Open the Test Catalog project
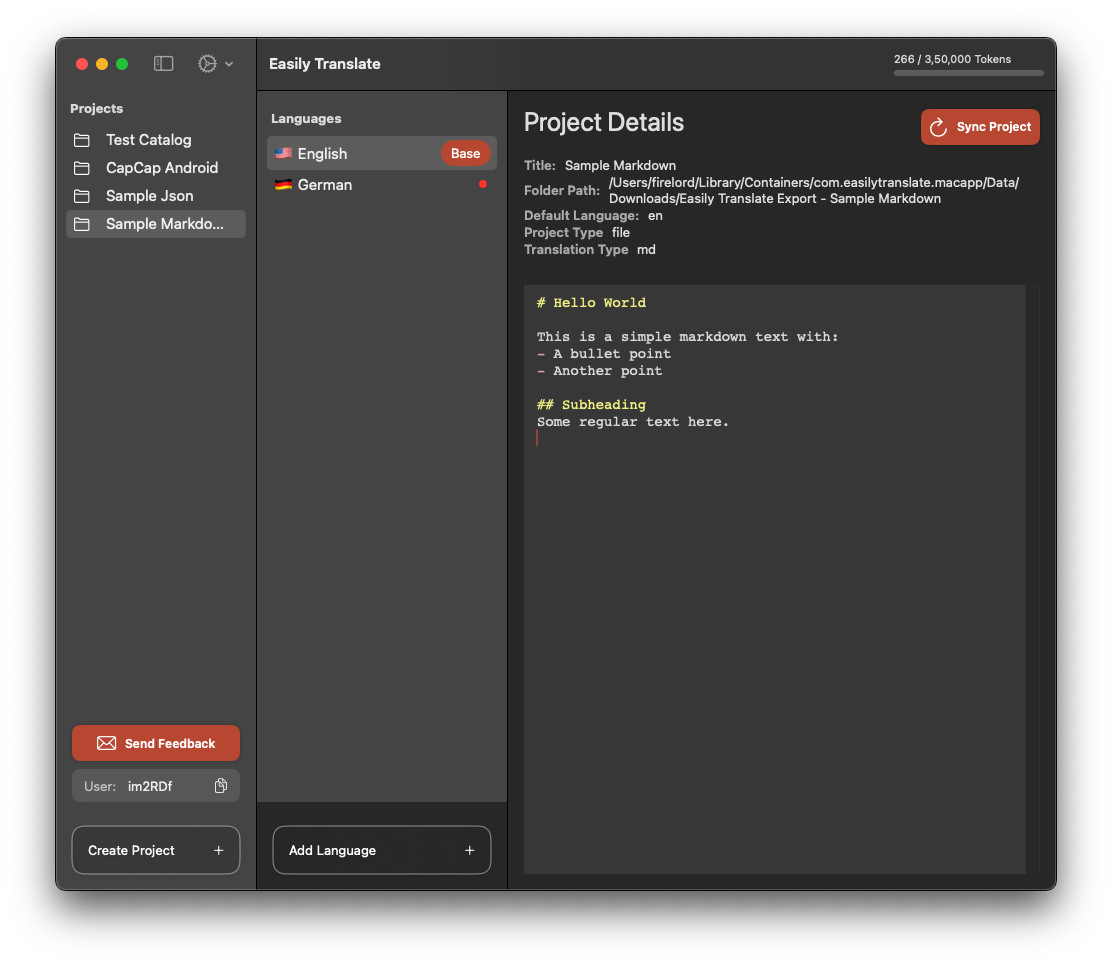 pyautogui.click(x=156, y=140)
